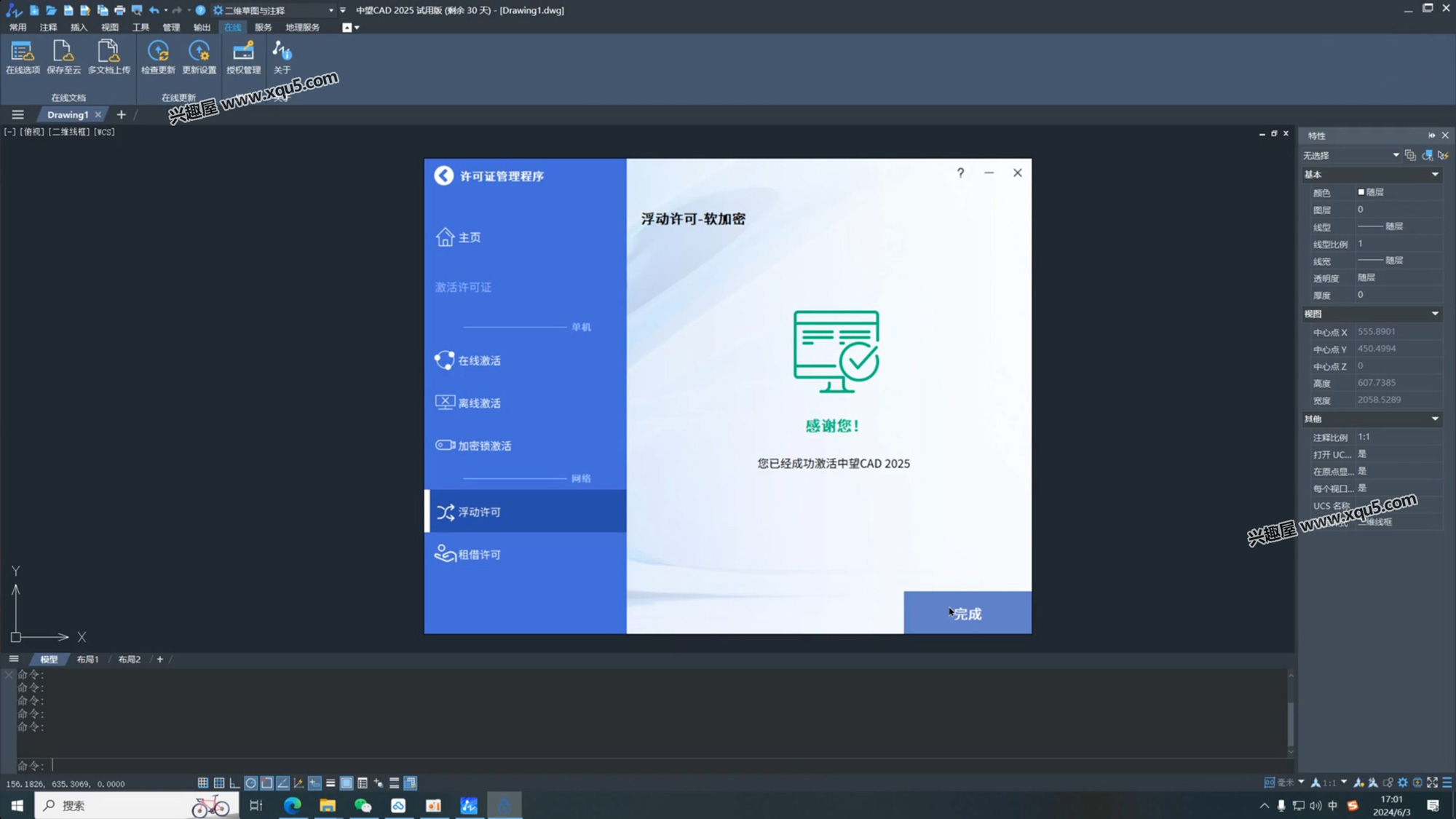This screenshot has width=1456, height=819.
Task: Add a new drawing tab with plus button
Action: 121,115
